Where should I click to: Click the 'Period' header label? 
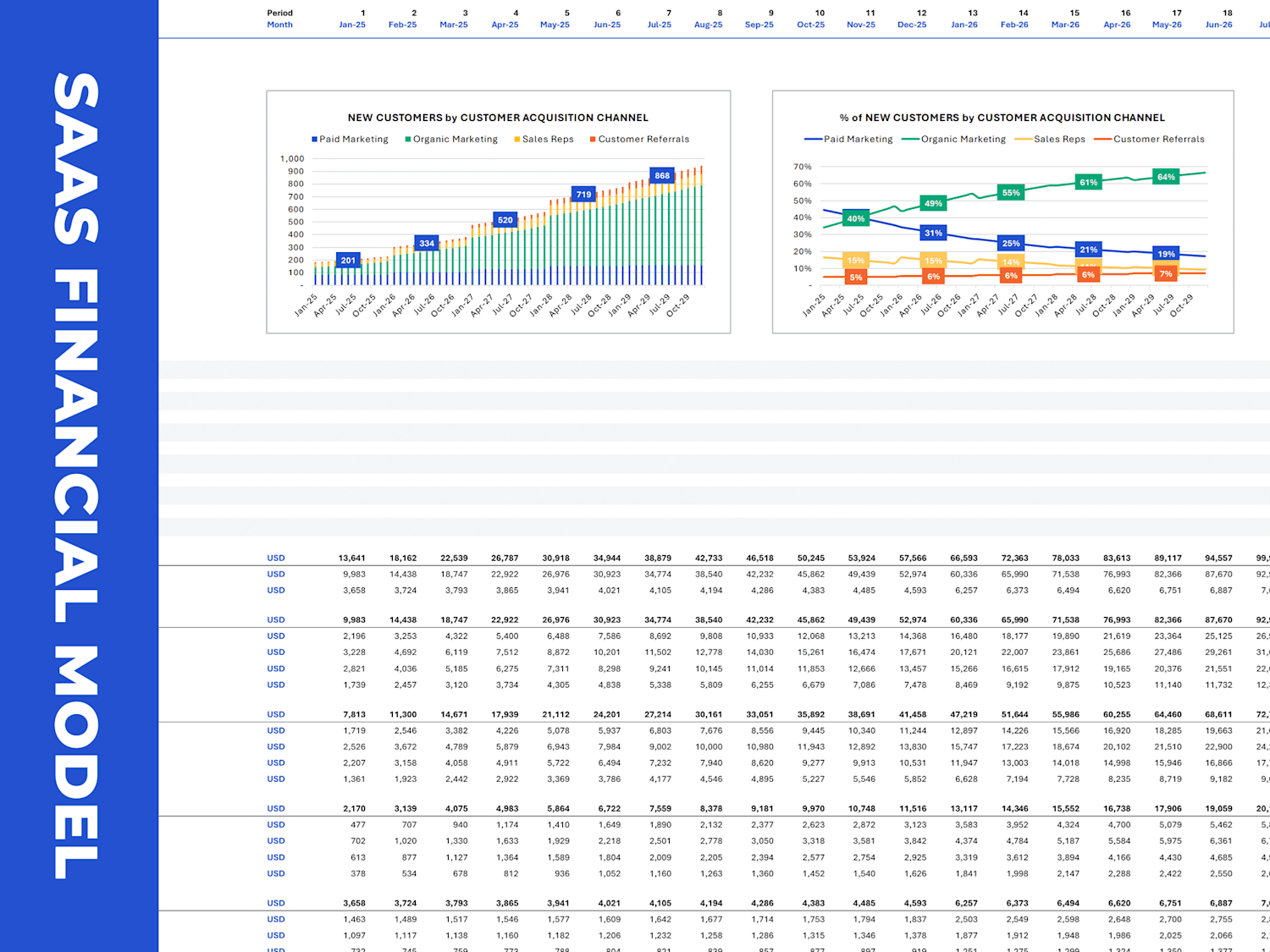(279, 14)
